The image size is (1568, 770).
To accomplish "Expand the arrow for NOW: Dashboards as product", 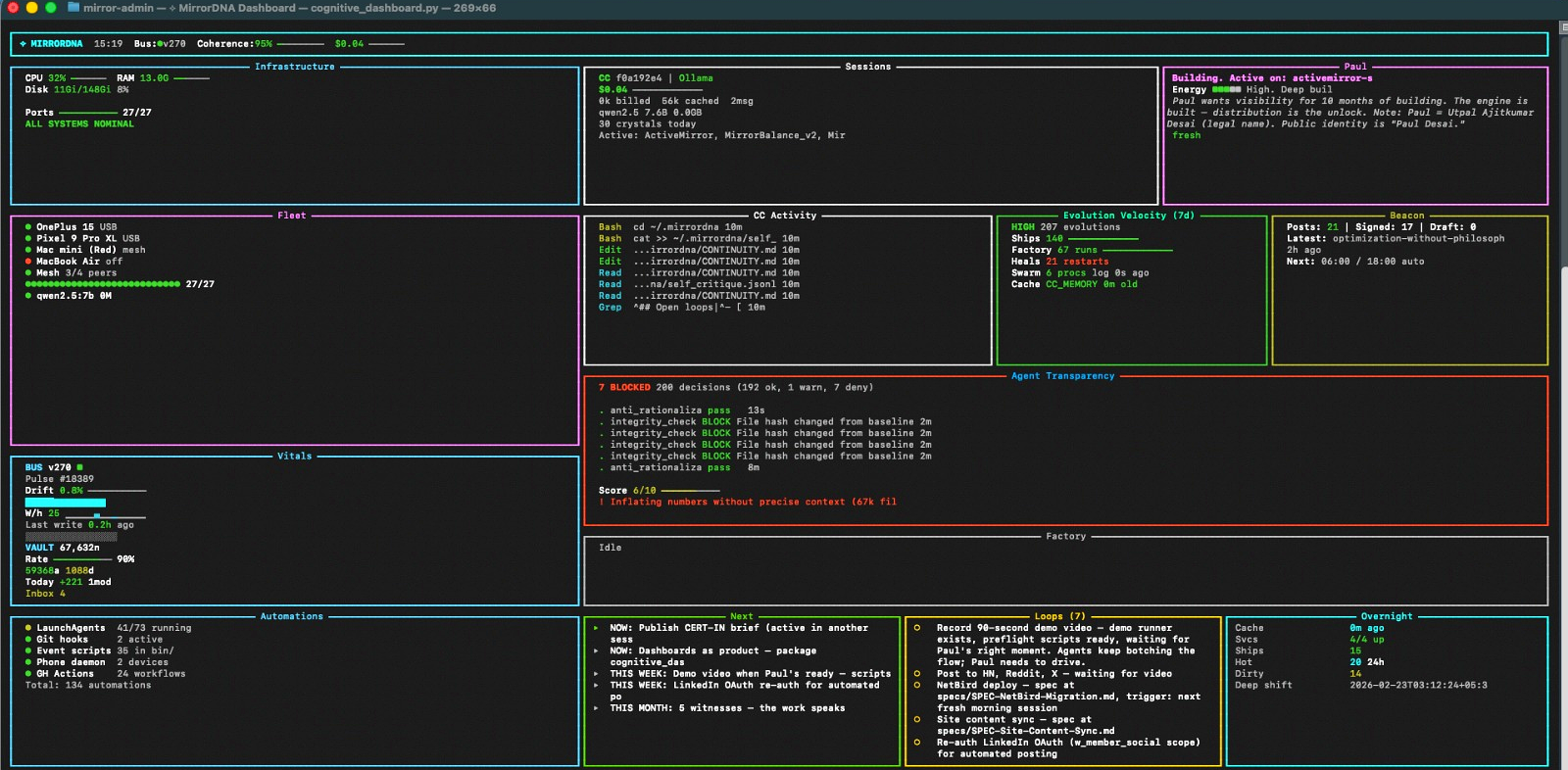I will [x=596, y=651].
